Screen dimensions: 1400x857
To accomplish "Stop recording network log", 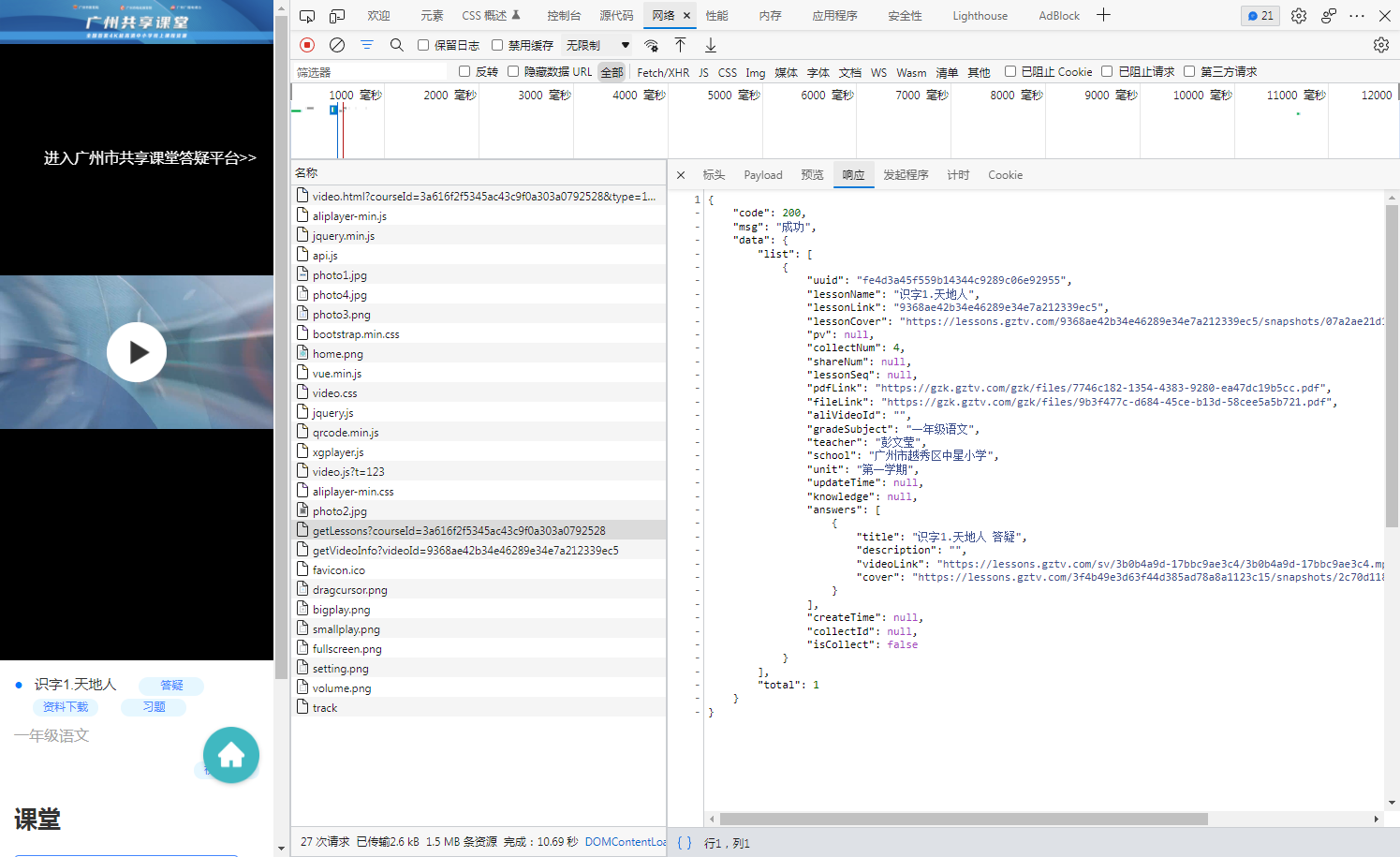I will point(307,45).
